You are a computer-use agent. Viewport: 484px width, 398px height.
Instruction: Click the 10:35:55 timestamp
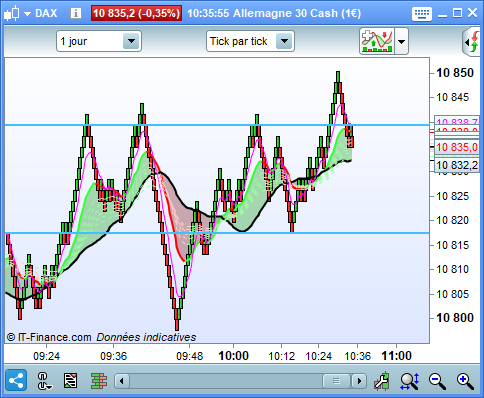(x=208, y=13)
